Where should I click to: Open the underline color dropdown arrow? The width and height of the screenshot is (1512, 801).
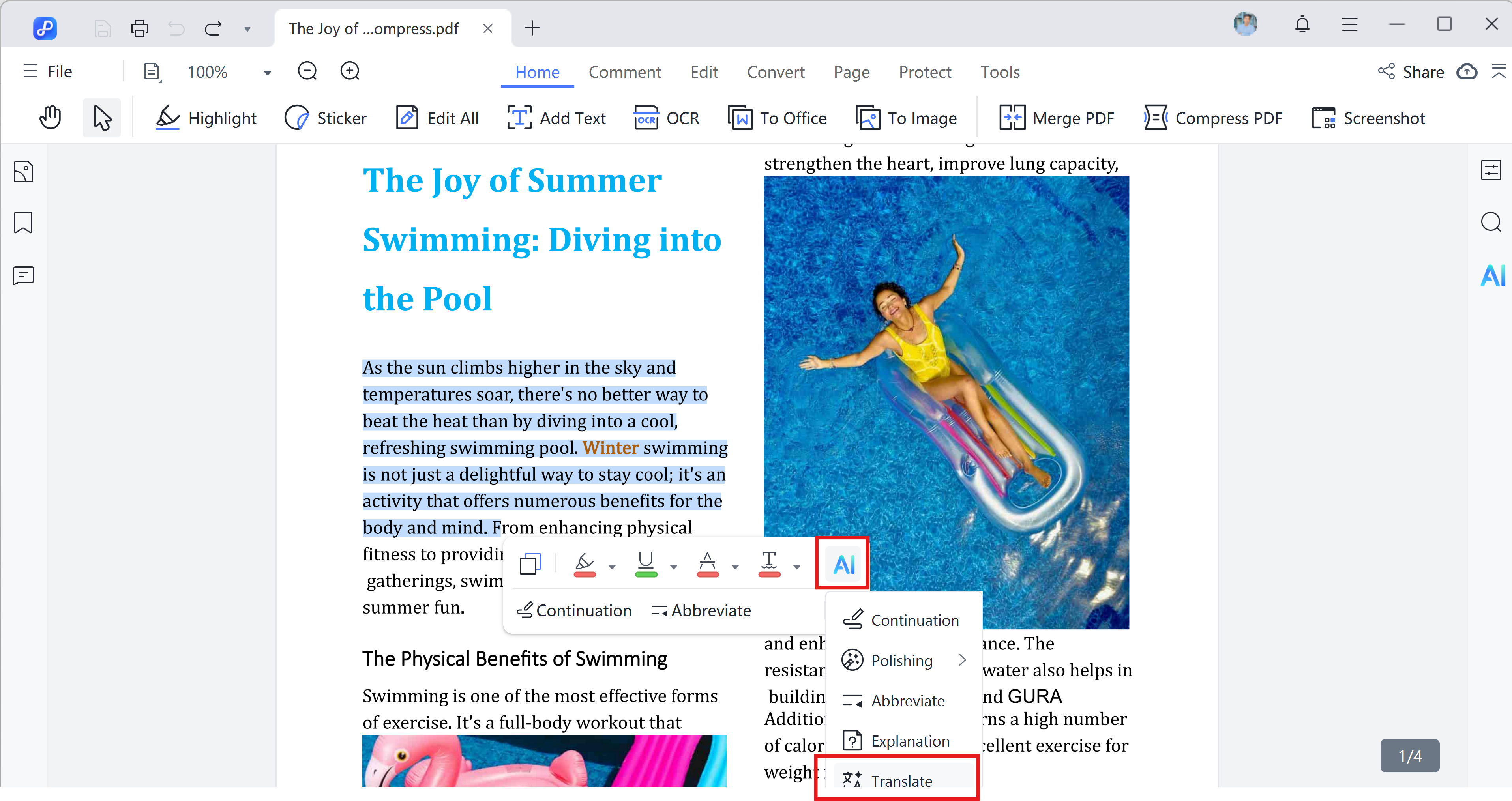coord(674,567)
